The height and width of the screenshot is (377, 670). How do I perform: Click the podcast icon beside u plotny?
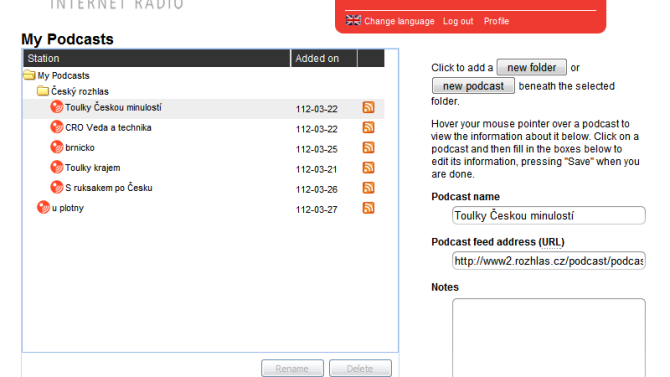point(43,207)
